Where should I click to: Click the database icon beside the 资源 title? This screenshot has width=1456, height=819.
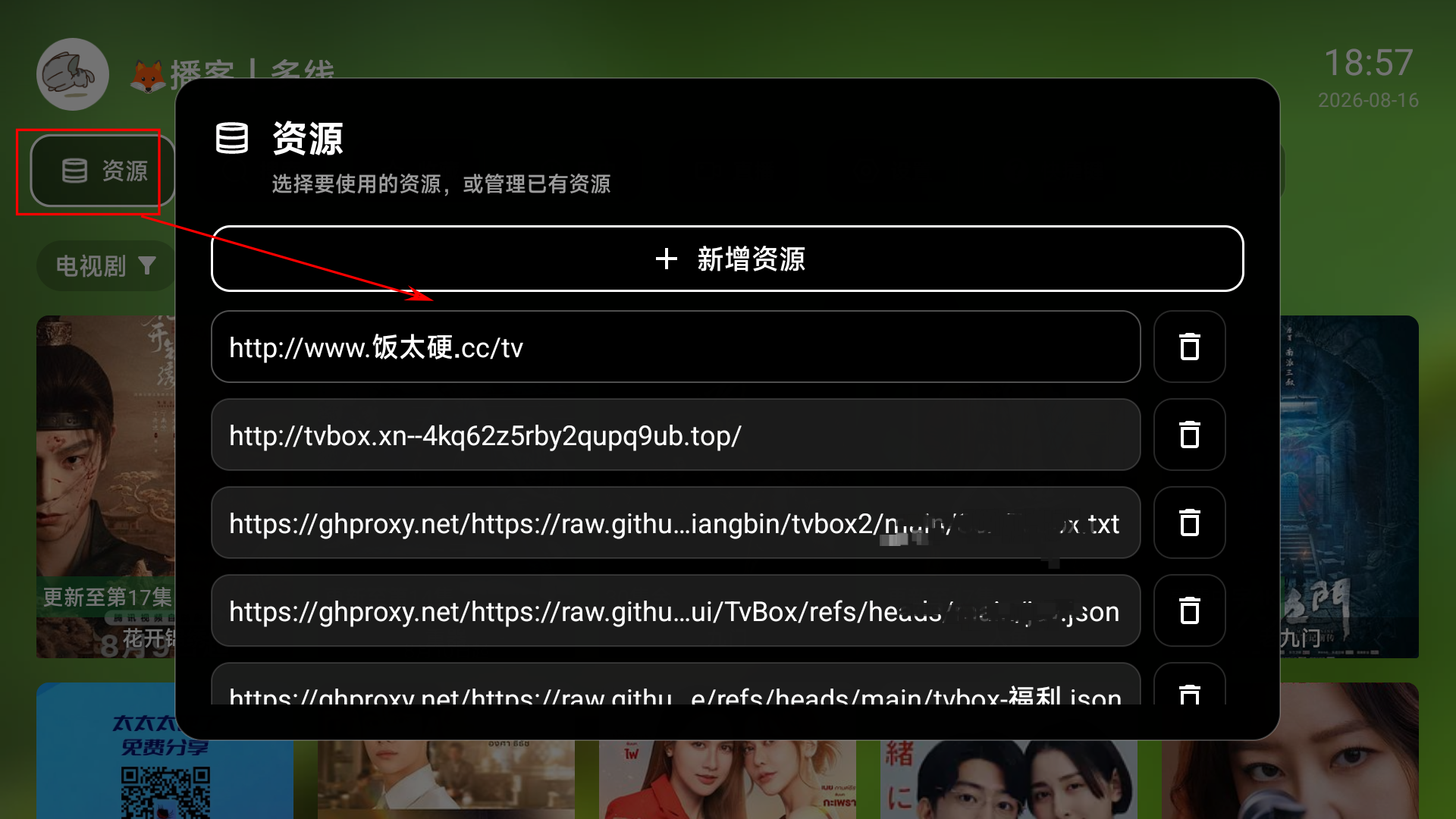coord(232,138)
